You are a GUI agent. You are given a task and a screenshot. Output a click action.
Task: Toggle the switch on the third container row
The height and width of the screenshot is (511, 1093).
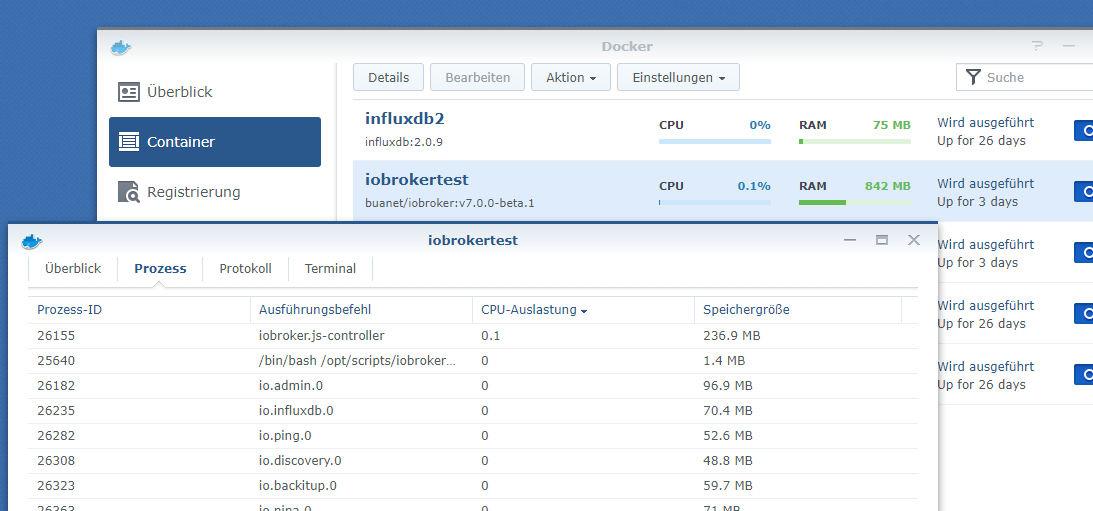click(x=1083, y=252)
